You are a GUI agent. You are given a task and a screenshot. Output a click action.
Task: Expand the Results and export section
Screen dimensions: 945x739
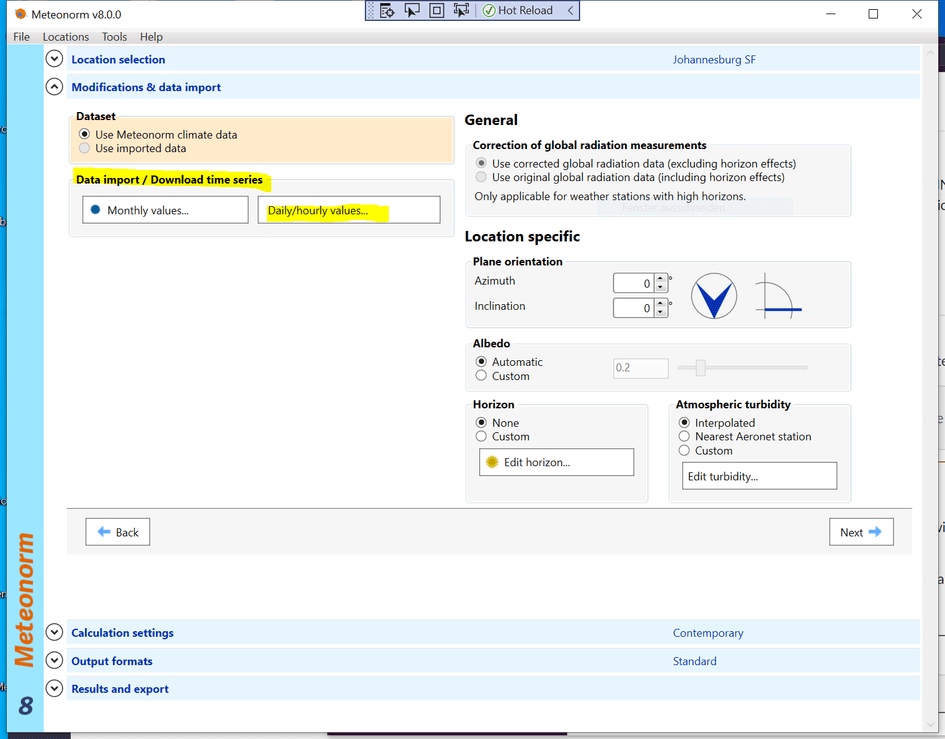[x=54, y=688]
